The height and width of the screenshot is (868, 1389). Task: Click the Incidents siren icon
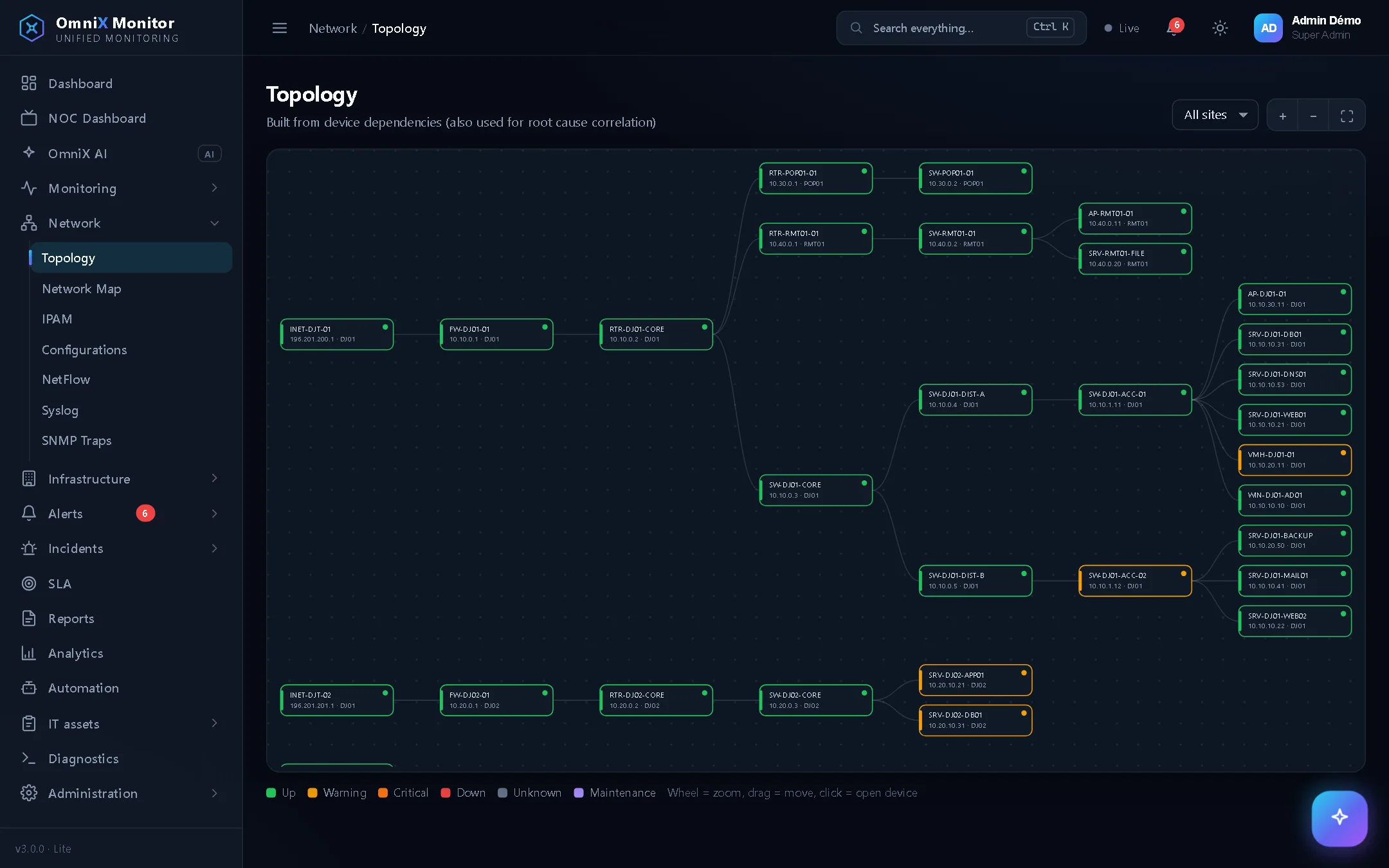[29, 548]
